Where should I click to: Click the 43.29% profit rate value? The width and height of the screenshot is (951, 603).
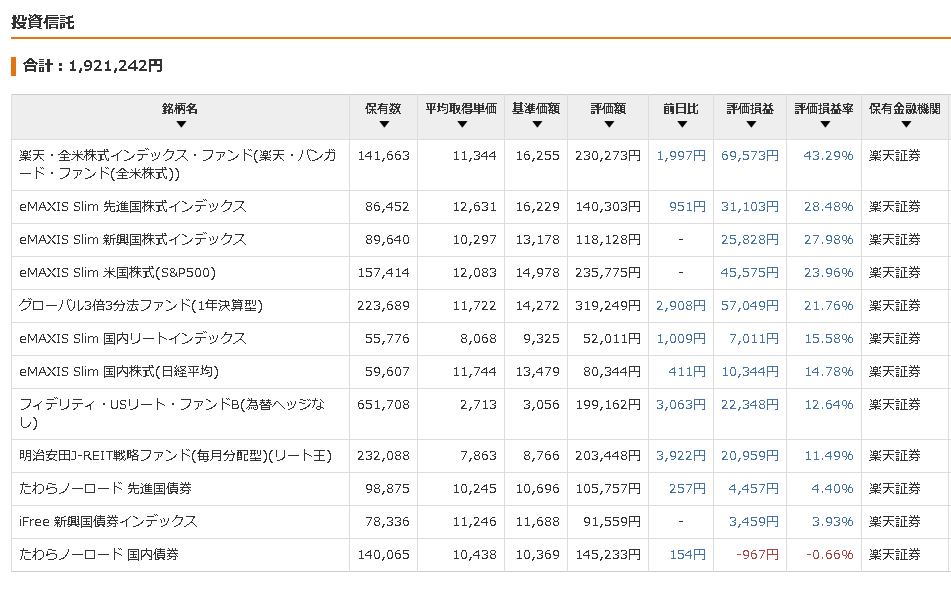[x=828, y=156]
